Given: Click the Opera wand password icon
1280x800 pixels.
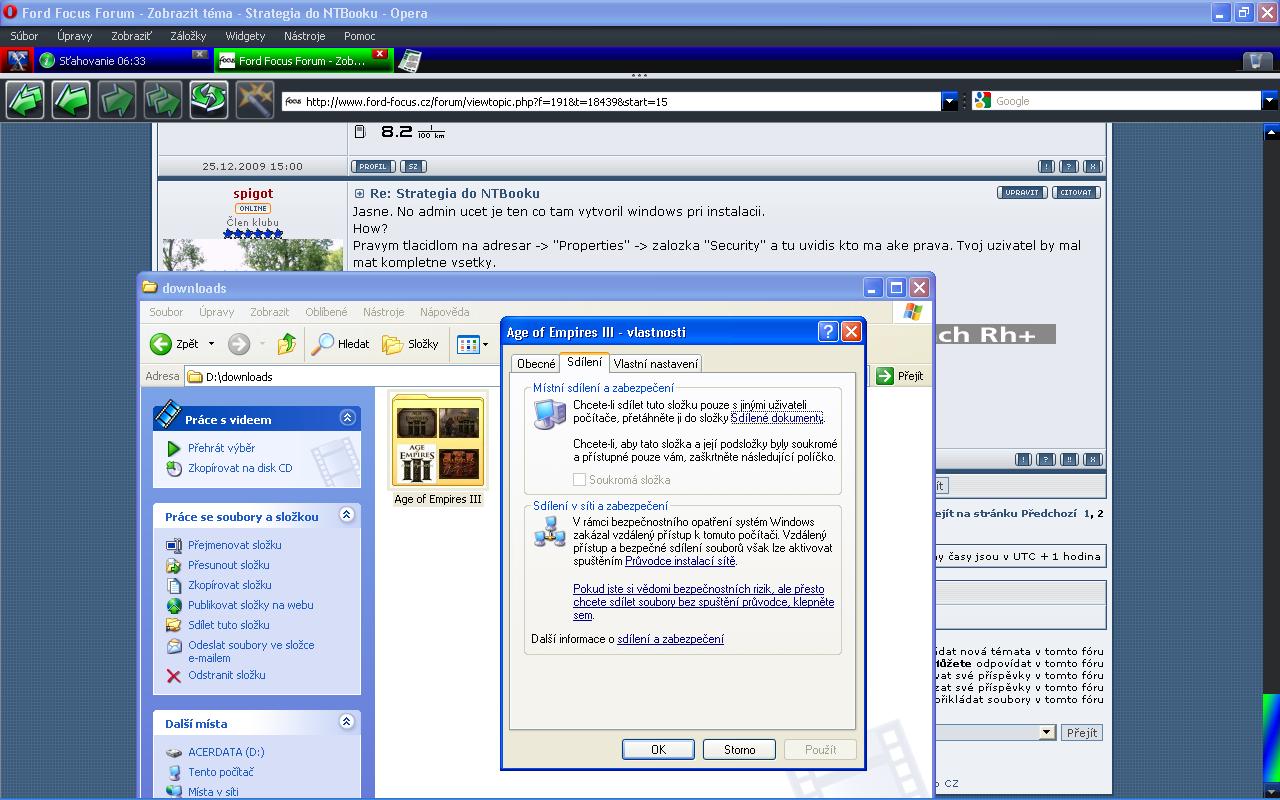Looking at the screenshot, I should point(255,100).
